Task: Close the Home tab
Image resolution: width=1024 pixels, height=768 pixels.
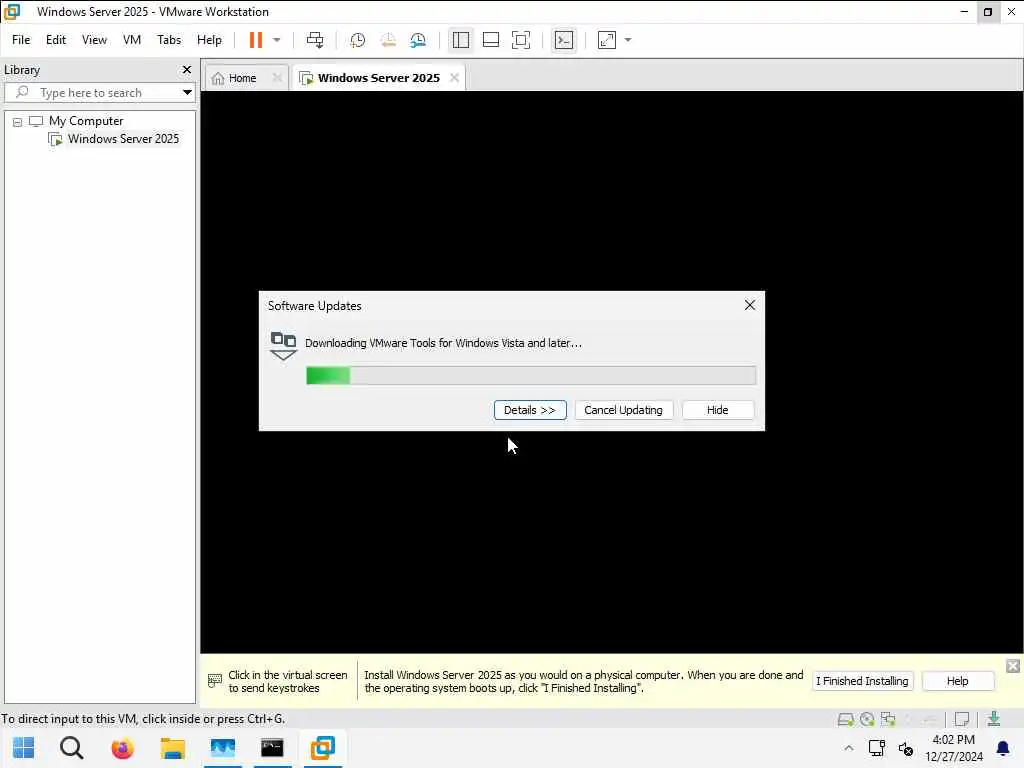Action: click(x=277, y=78)
